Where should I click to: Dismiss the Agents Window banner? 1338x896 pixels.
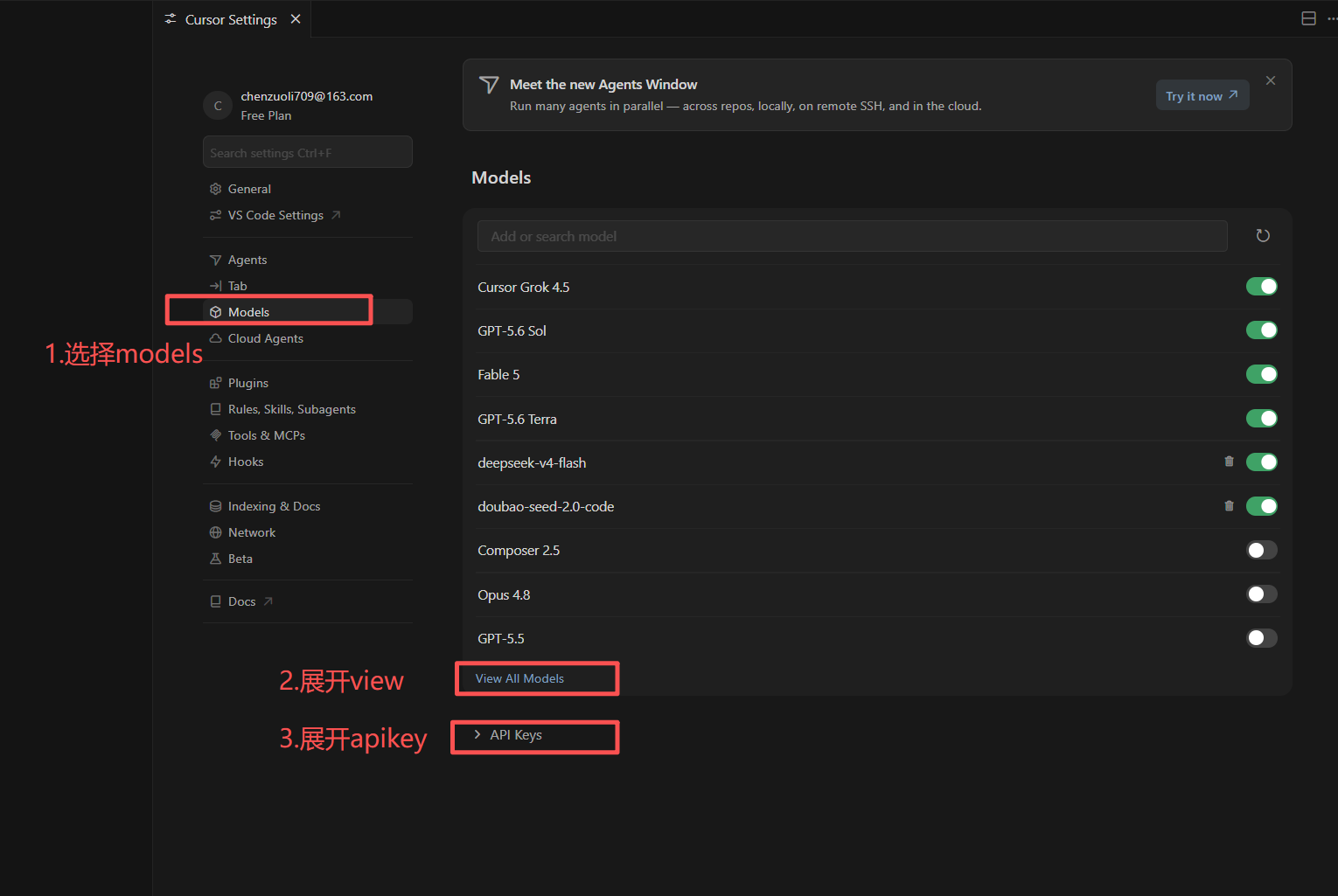(1271, 80)
